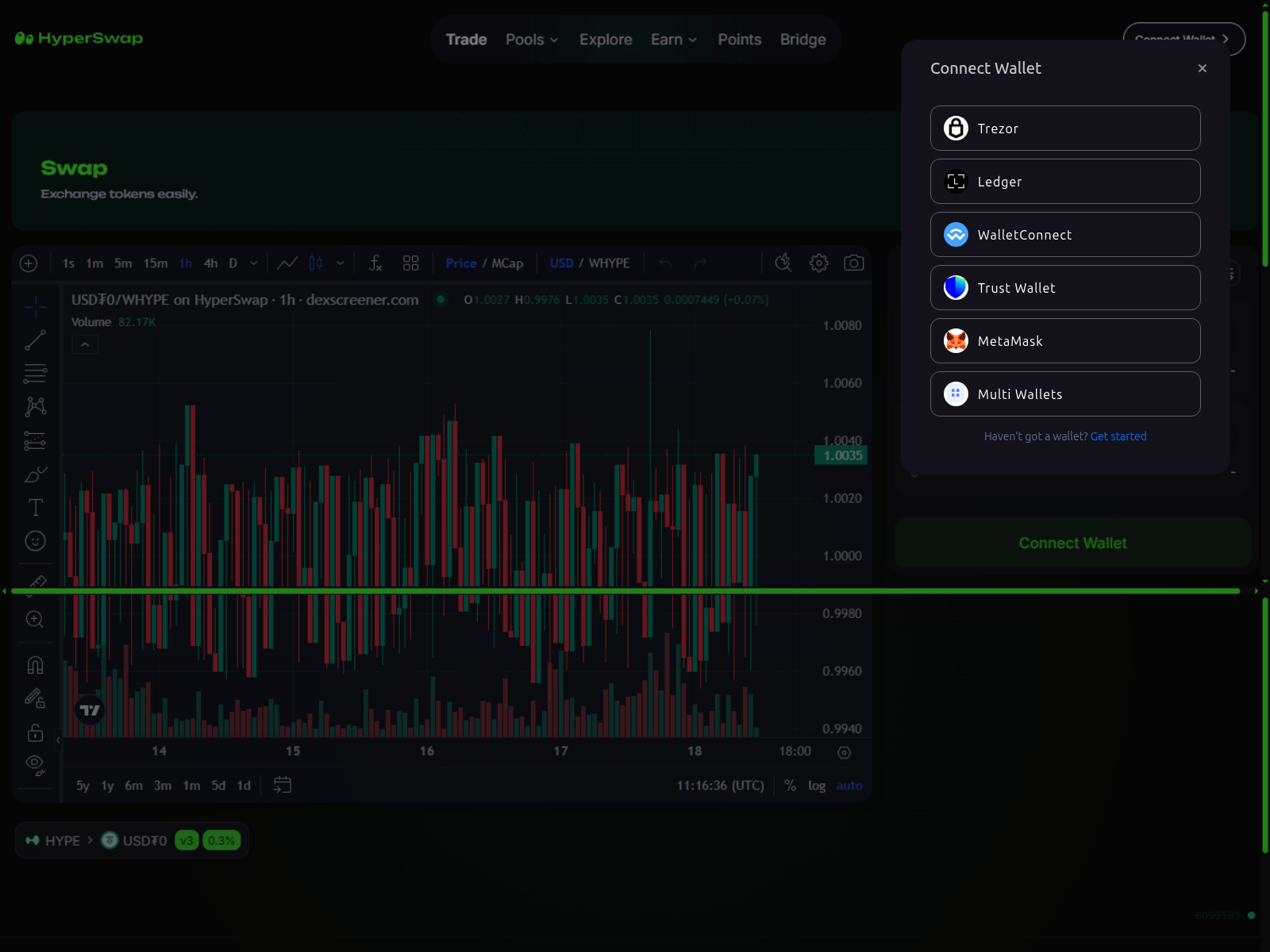
Task: Open the time axis settings icon
Action: click(x=845, y=752)
